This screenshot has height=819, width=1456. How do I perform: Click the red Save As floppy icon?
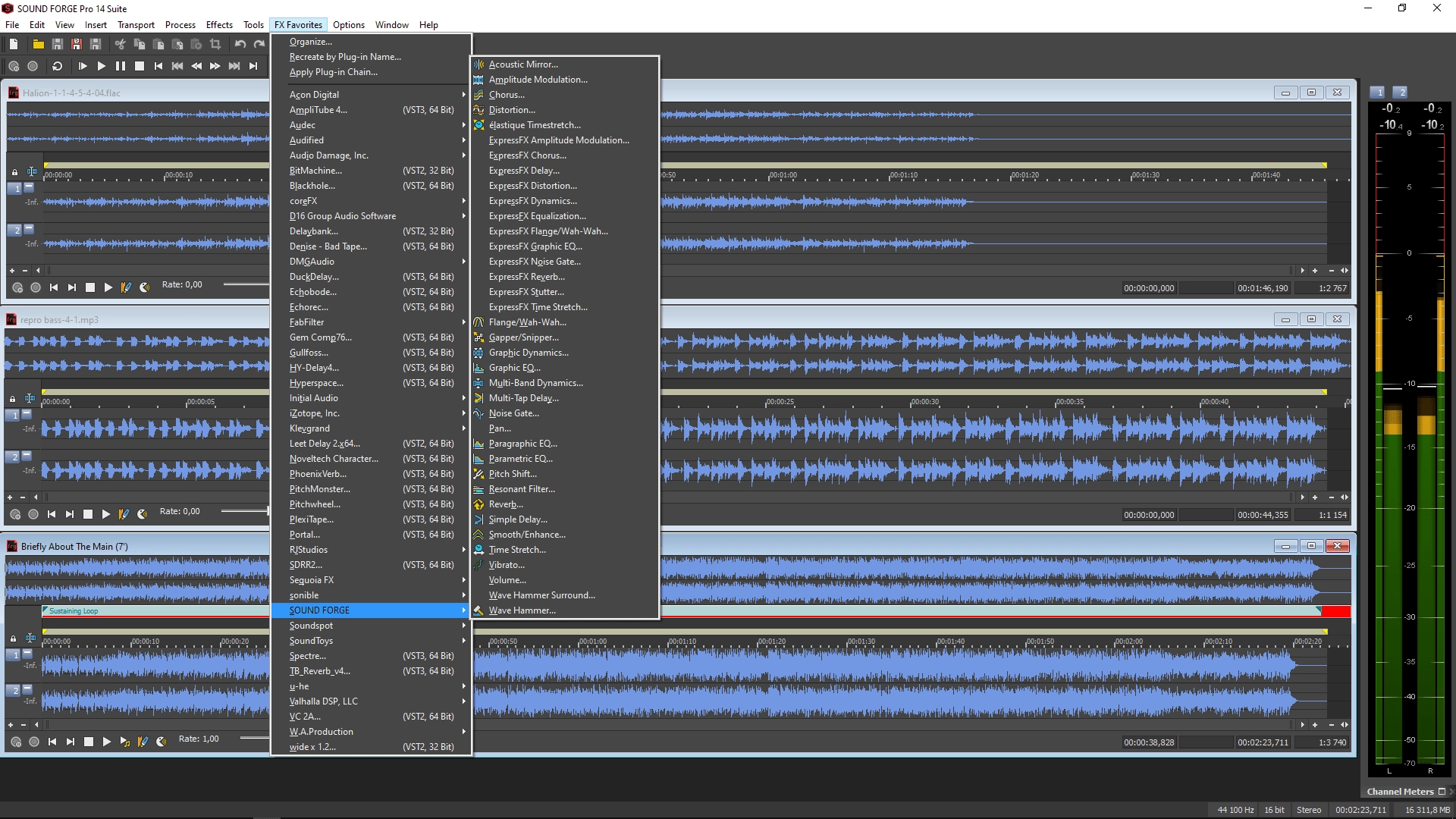point(76,45)
